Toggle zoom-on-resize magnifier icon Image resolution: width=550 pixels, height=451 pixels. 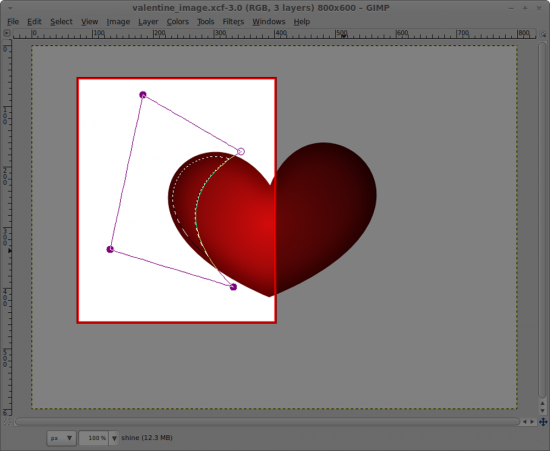[543, 34]
